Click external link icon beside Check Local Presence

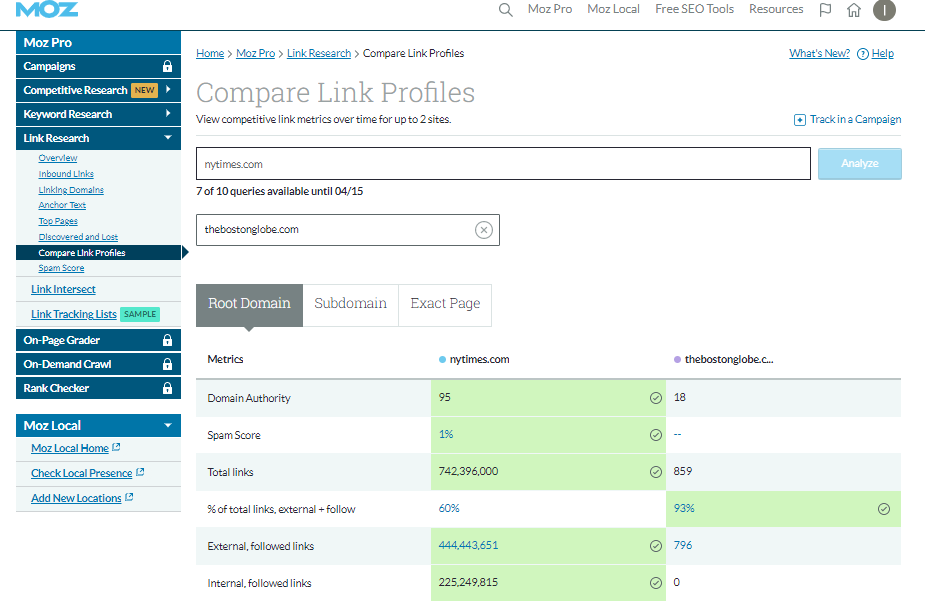point(140,472)
